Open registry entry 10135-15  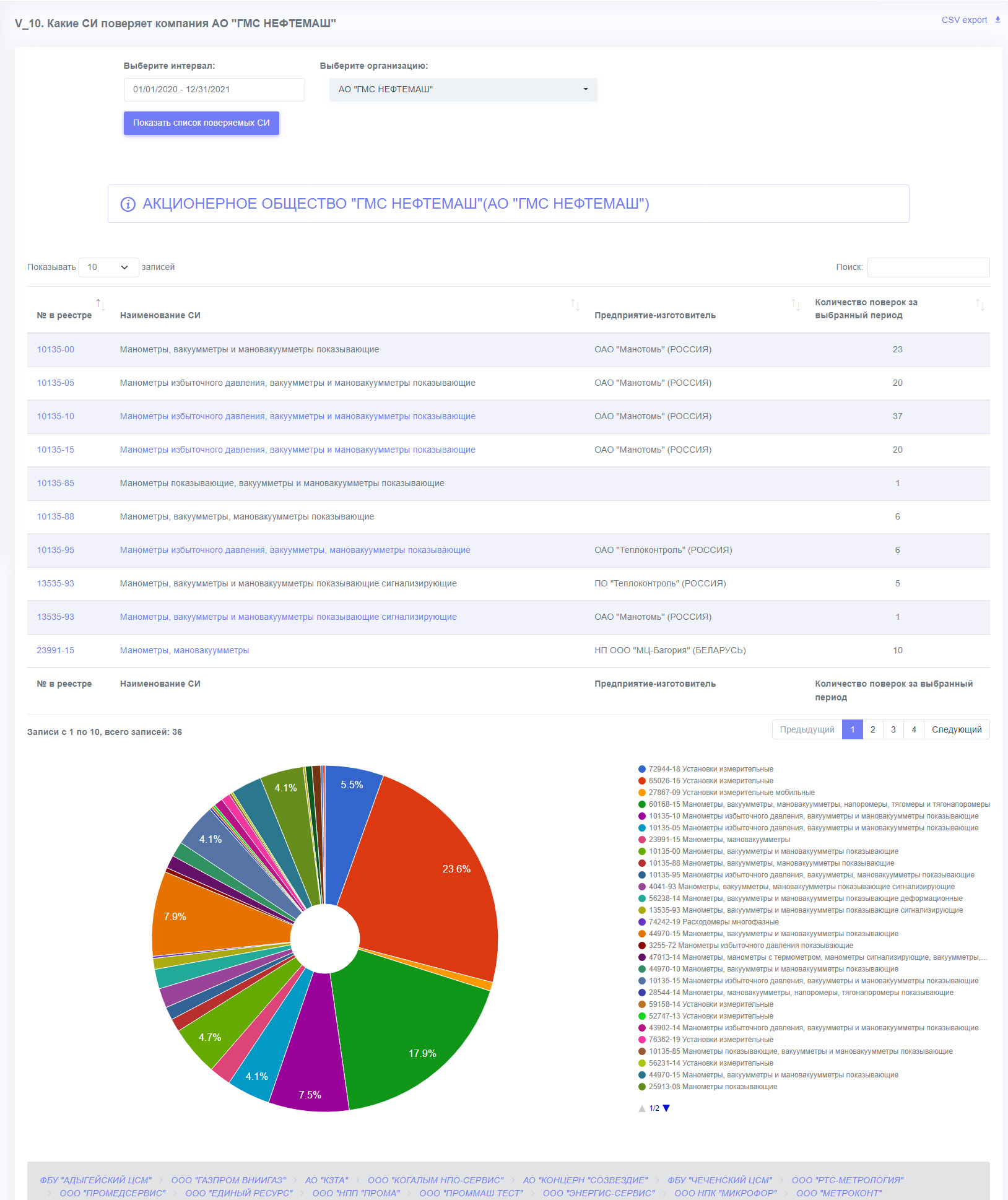56,450
